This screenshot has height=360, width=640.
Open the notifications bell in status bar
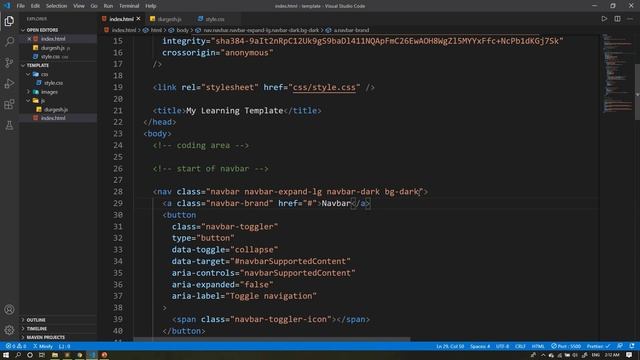tap(632, 346)
